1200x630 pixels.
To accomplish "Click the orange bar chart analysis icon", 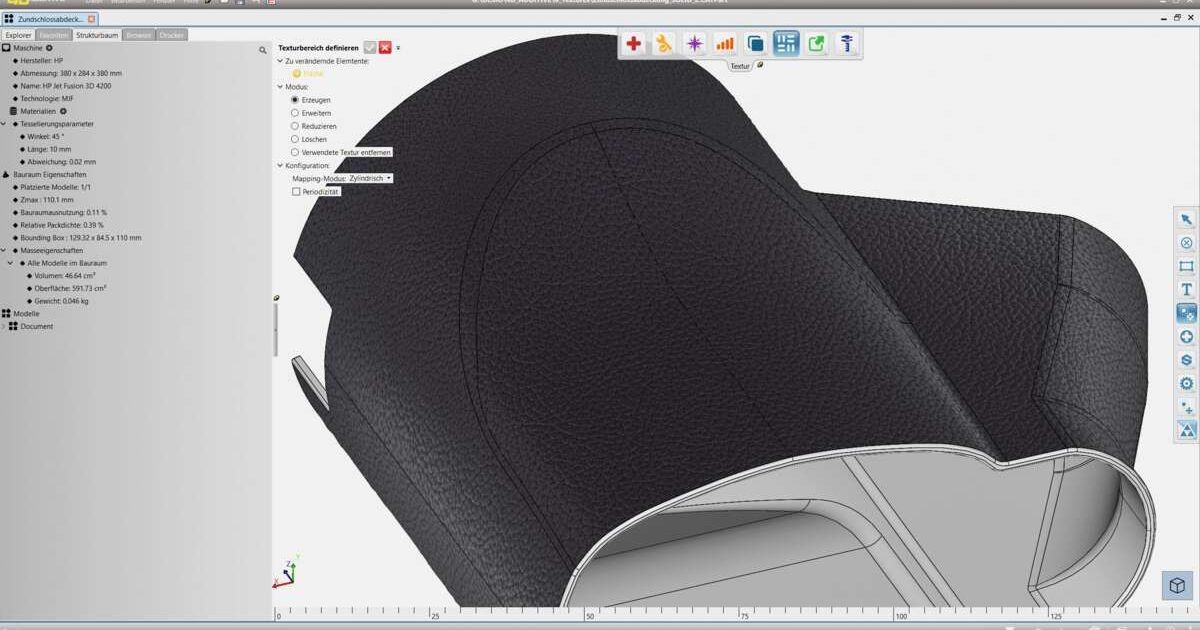I will [x=725, y=43].
